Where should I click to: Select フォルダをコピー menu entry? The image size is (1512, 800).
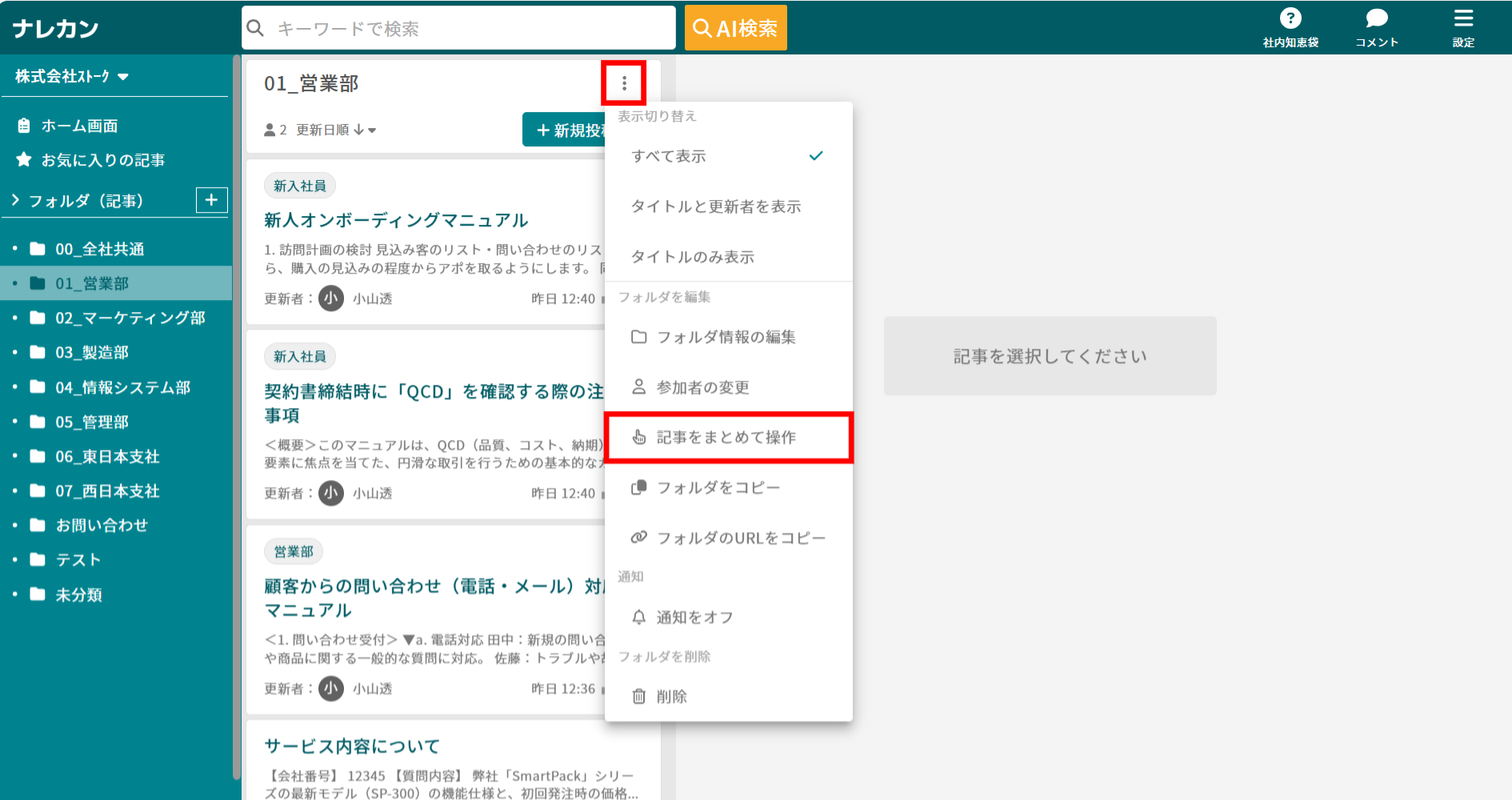(718, 487)
